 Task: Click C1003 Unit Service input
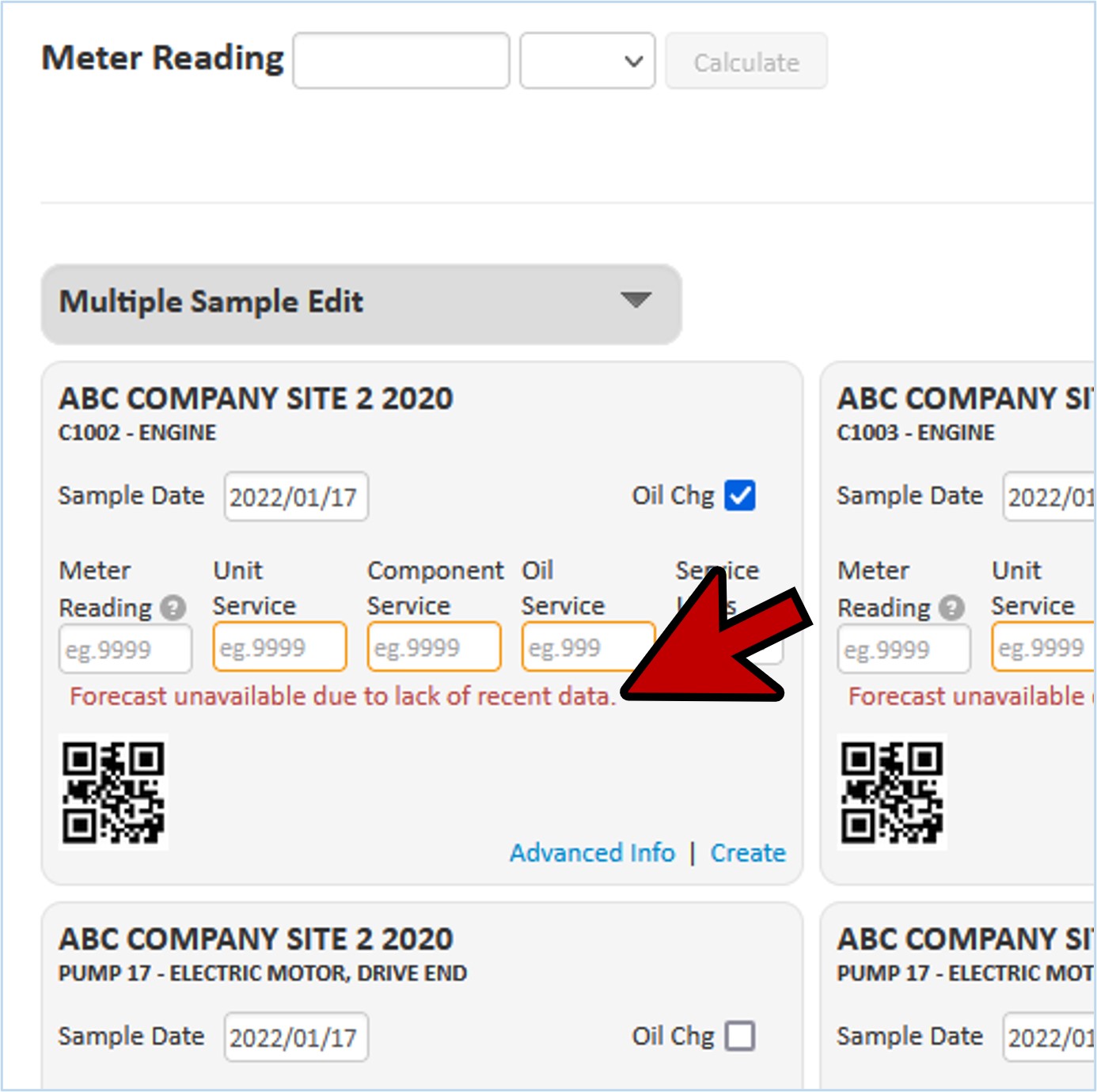point(1043,647)
